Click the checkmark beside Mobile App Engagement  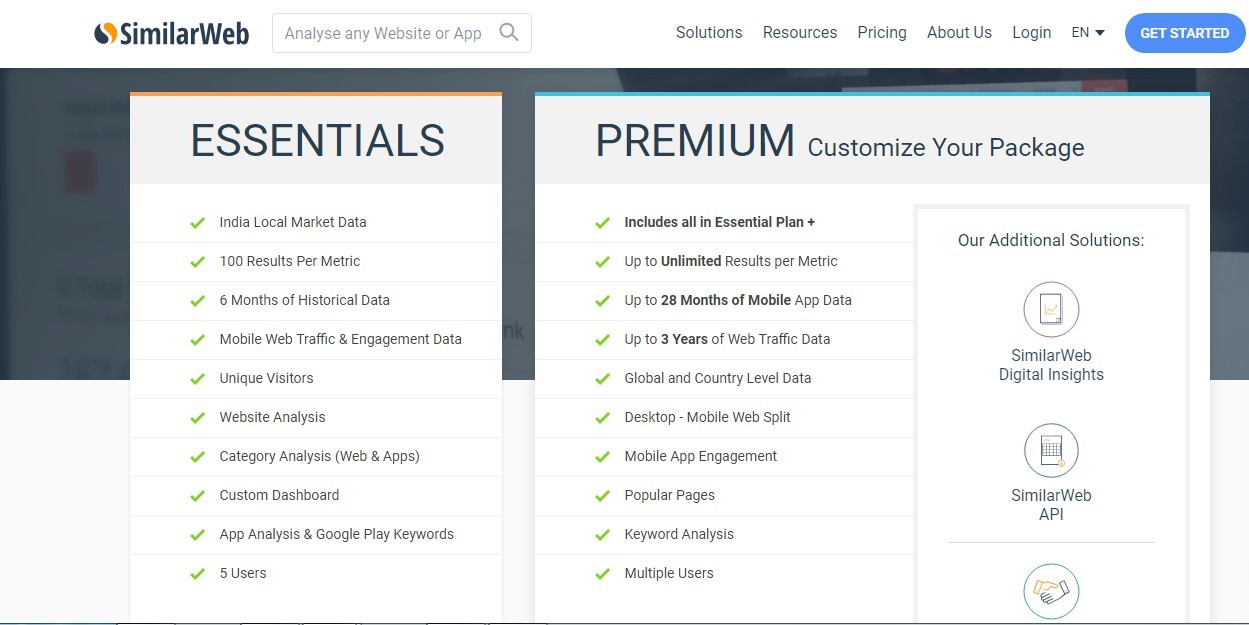tap(602, 457)
